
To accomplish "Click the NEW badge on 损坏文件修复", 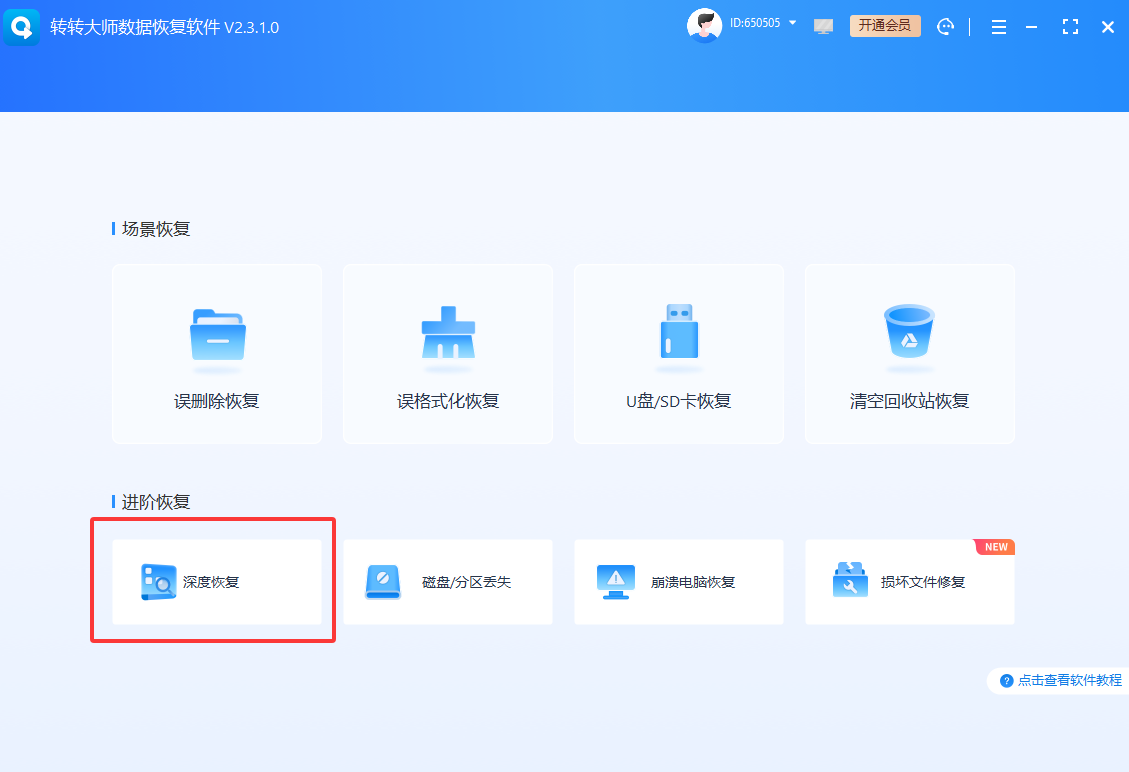I will (995, 547).
